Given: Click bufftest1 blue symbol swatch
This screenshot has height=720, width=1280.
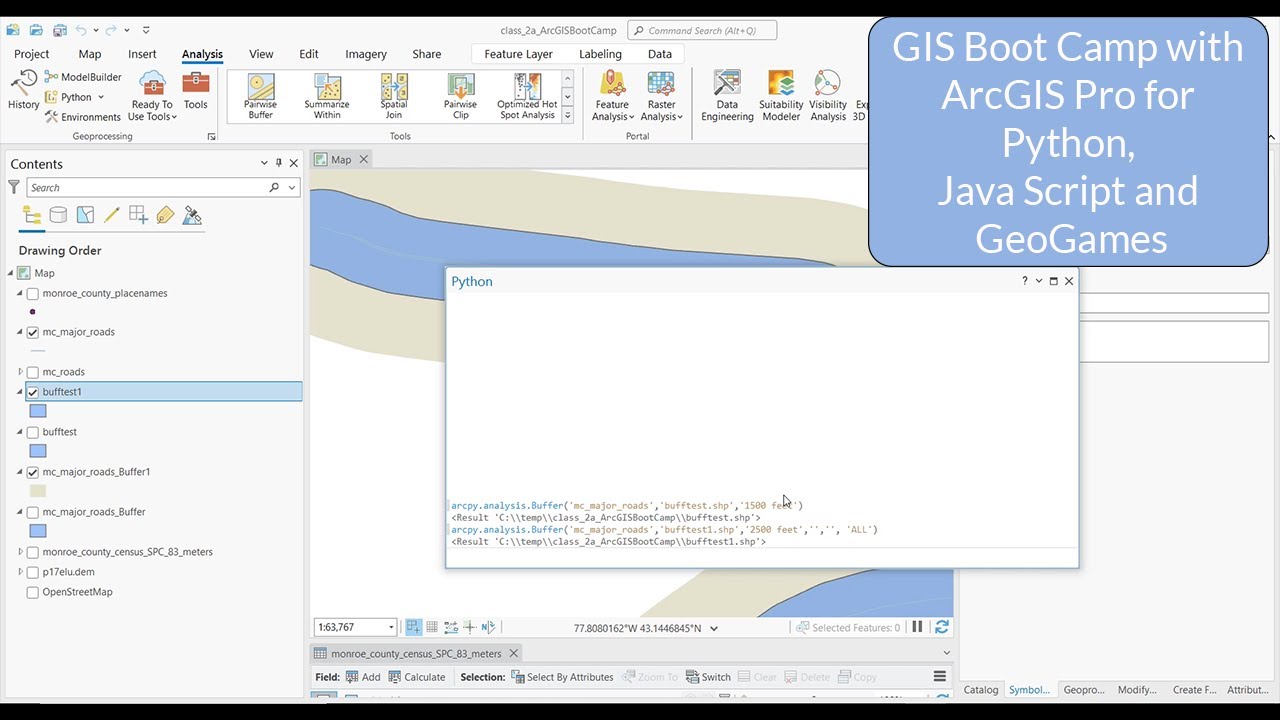Looking at the screenshot, I should coord(38,411).
